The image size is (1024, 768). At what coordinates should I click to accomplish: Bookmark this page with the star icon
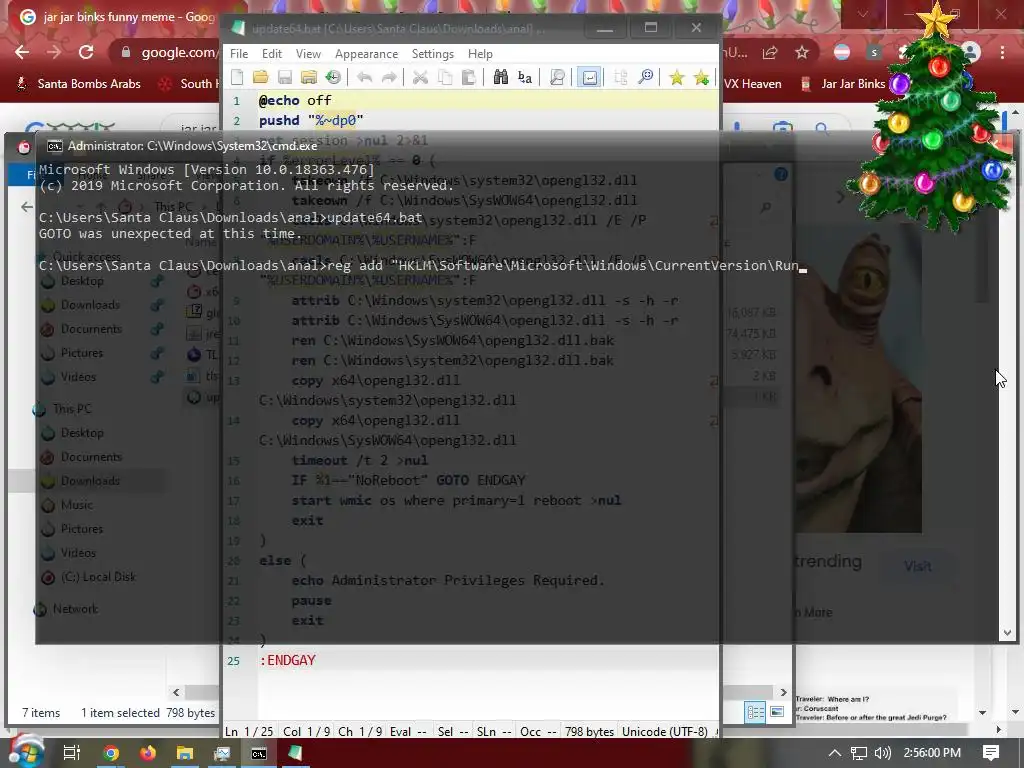pyautogui.click(x=802, y=52)
